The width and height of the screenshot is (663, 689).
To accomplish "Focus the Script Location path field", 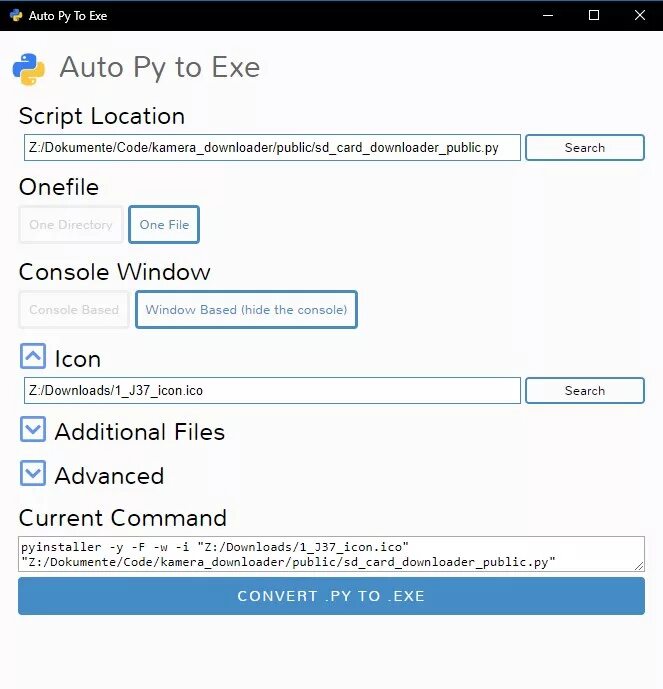I will click(272, 148).
